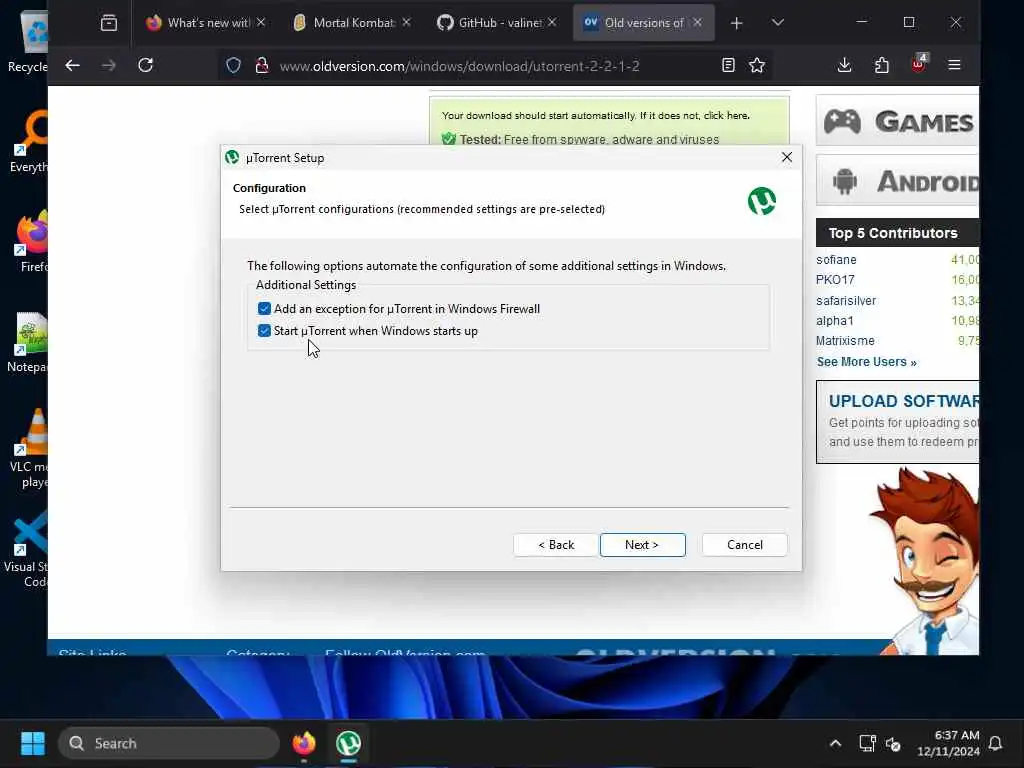The width and height of the screenshot is (1024, 768).
Task: Open contributor Matrixisme's profile link
Action: [x=845, y=341]
